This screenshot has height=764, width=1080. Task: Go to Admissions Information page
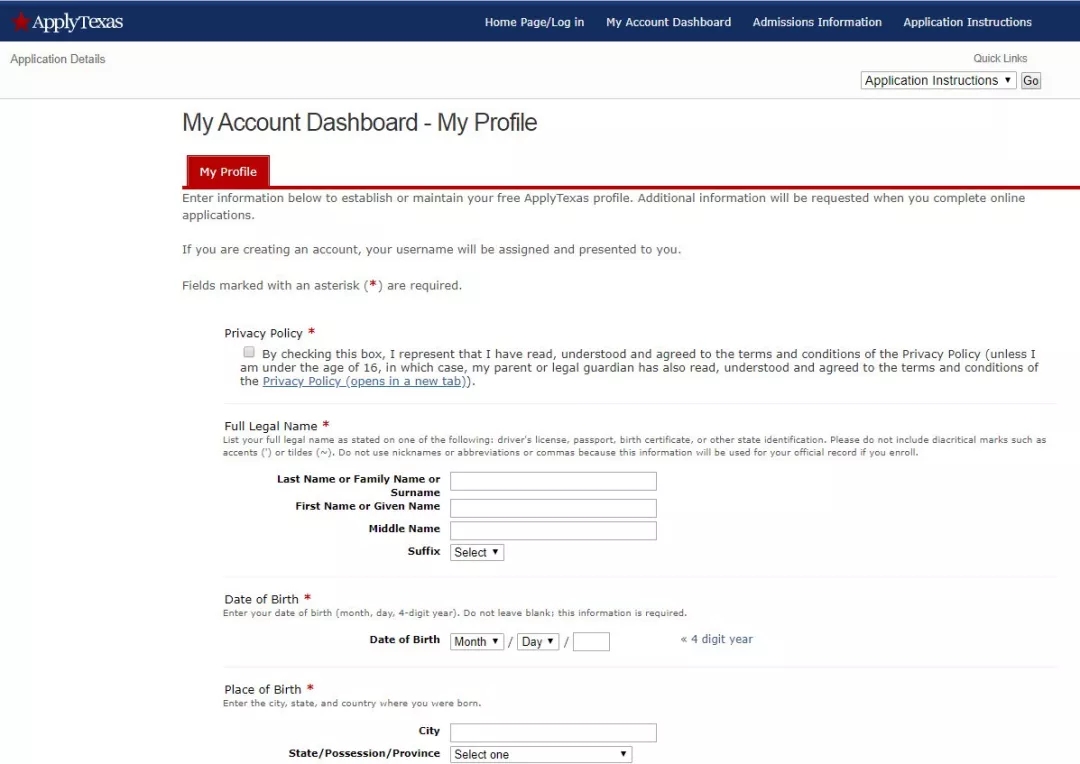tap(817, 22)
